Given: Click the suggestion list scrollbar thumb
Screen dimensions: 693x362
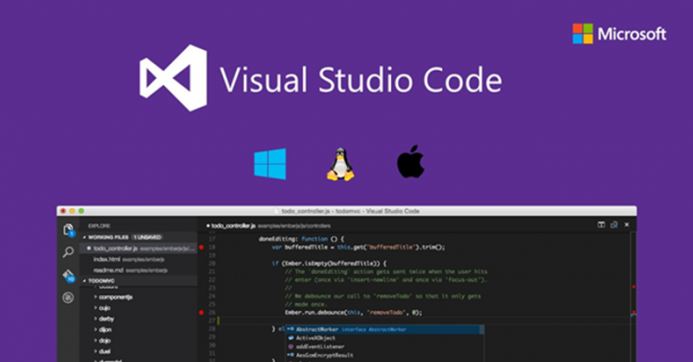Looking at the screenshot, I should [482, 330].
